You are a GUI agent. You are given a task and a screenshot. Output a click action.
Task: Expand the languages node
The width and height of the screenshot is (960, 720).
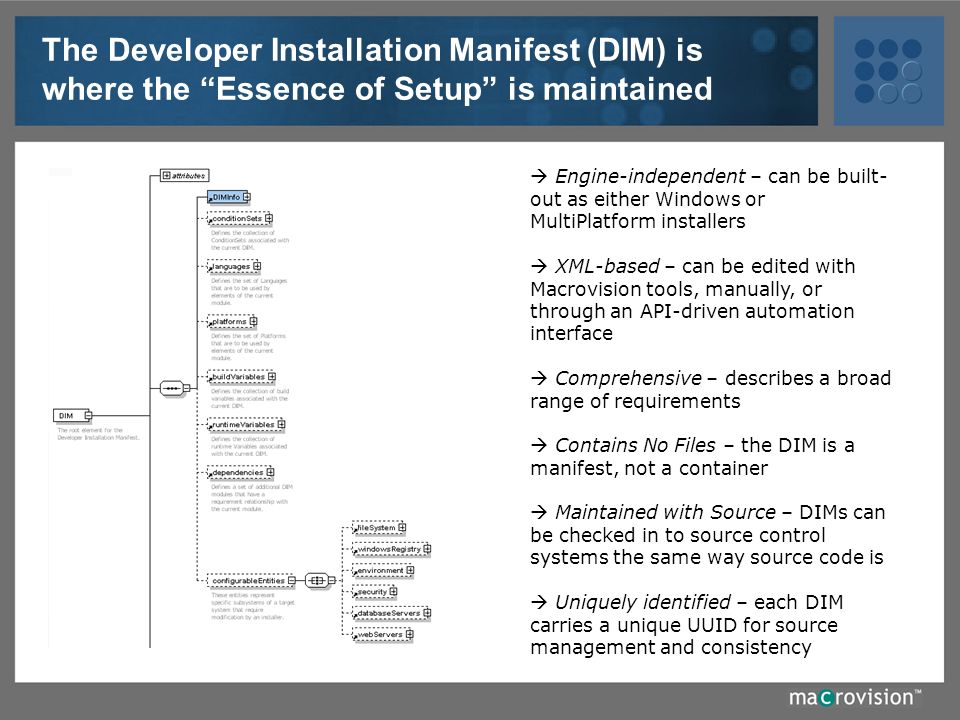[x=257, y=266]
